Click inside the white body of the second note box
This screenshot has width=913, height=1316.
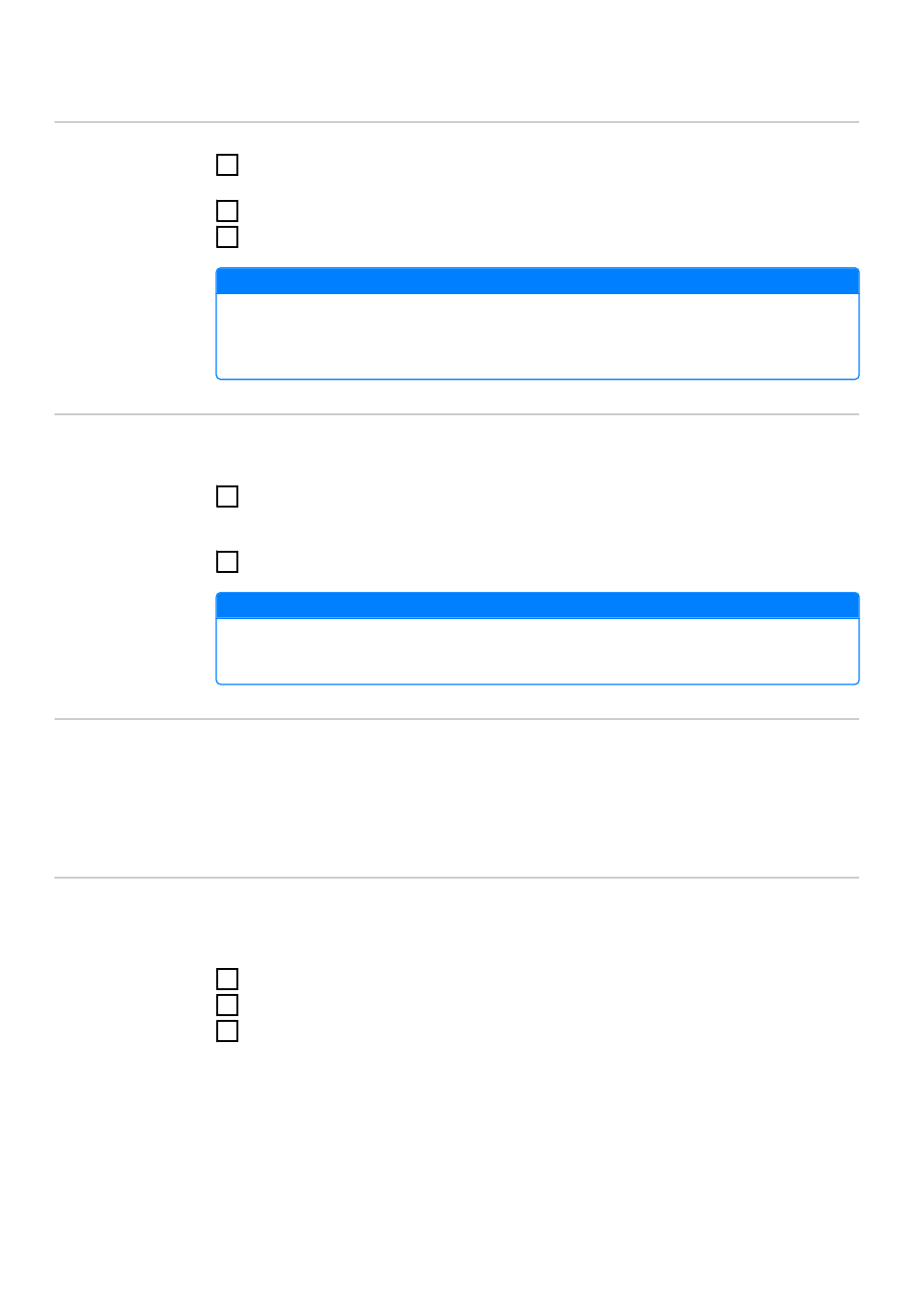click(x=537, y=651)
